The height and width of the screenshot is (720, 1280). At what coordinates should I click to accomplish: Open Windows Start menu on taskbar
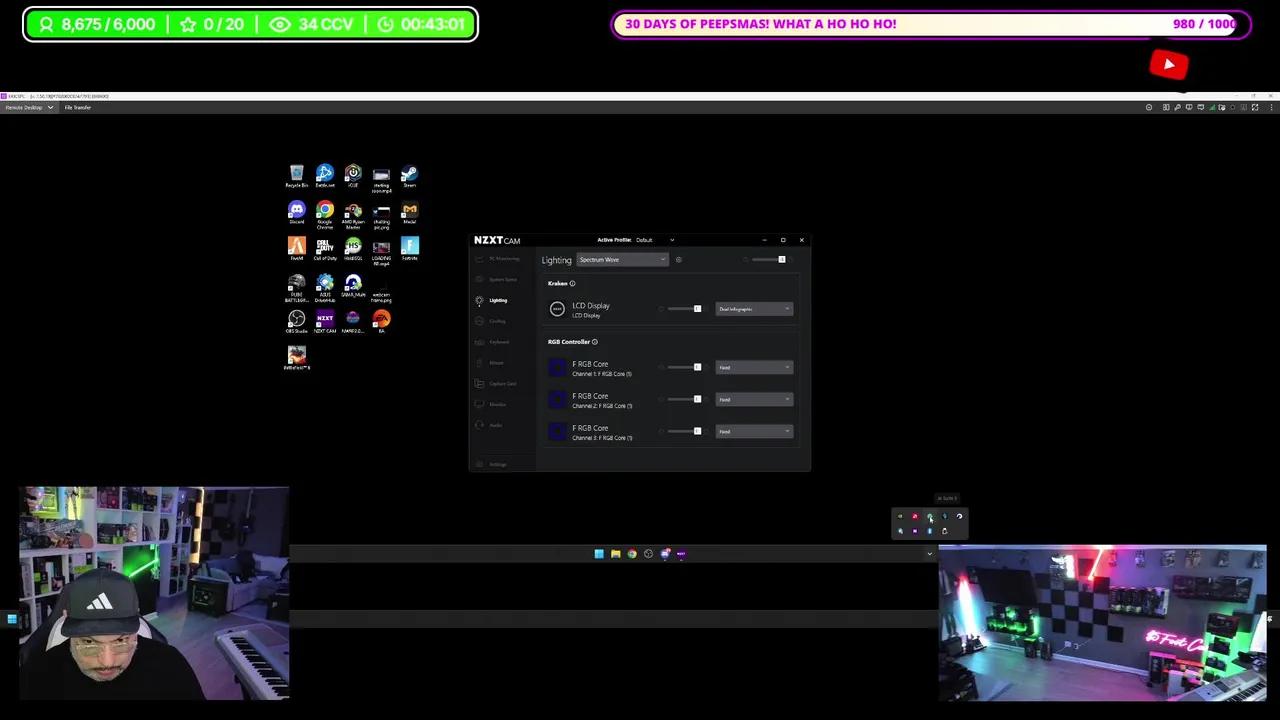click(599, 554)
